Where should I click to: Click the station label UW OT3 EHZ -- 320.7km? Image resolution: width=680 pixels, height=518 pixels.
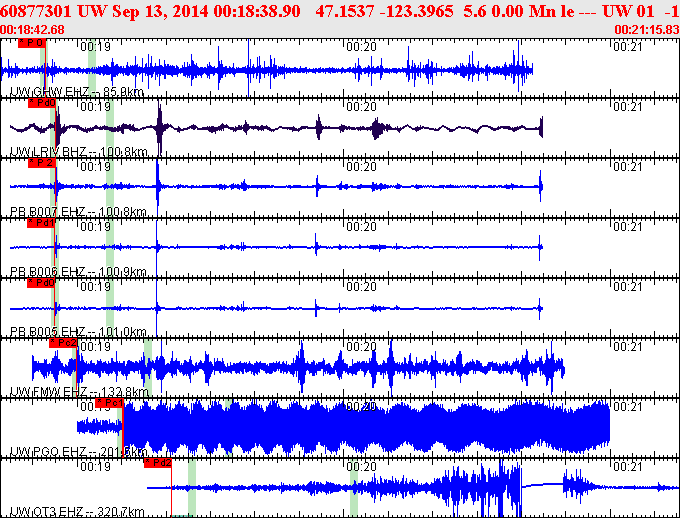coord(77,512)
